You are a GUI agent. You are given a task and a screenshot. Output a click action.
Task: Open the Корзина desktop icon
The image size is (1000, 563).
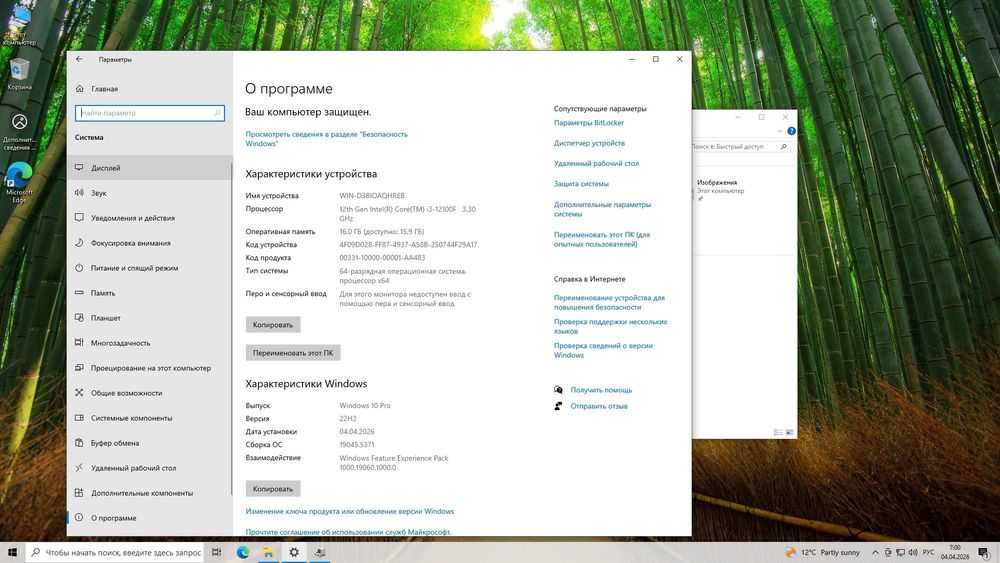(19, 75)
